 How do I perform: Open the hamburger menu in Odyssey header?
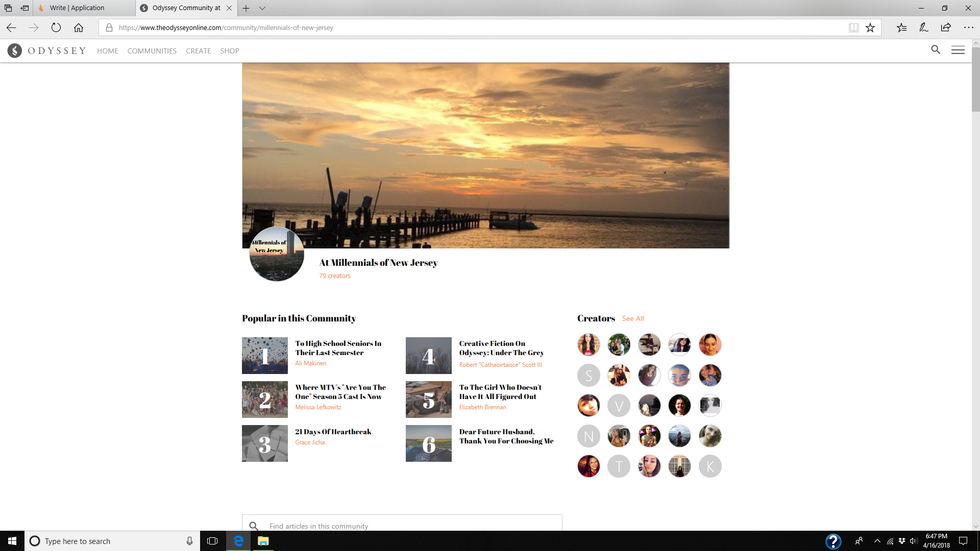pyautogui.click(x=958, y=50)
